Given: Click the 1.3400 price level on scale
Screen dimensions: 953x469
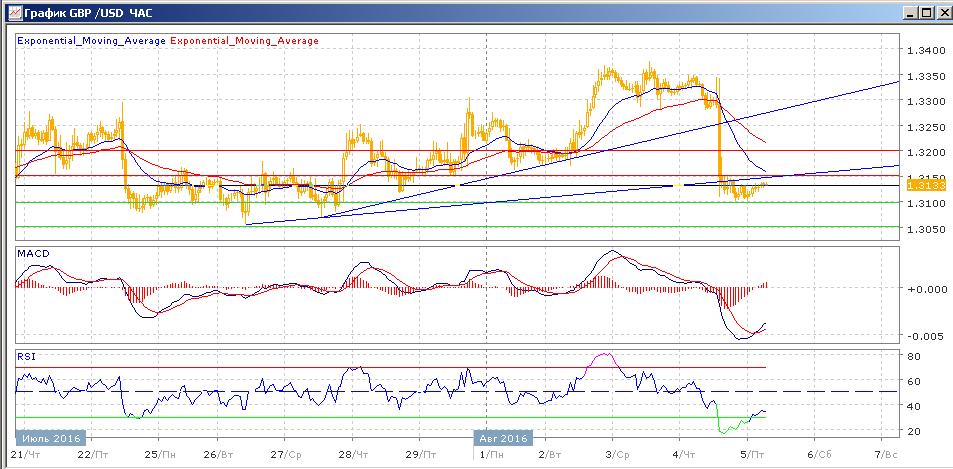Looking at the screenshot, I should pos(923,50).
